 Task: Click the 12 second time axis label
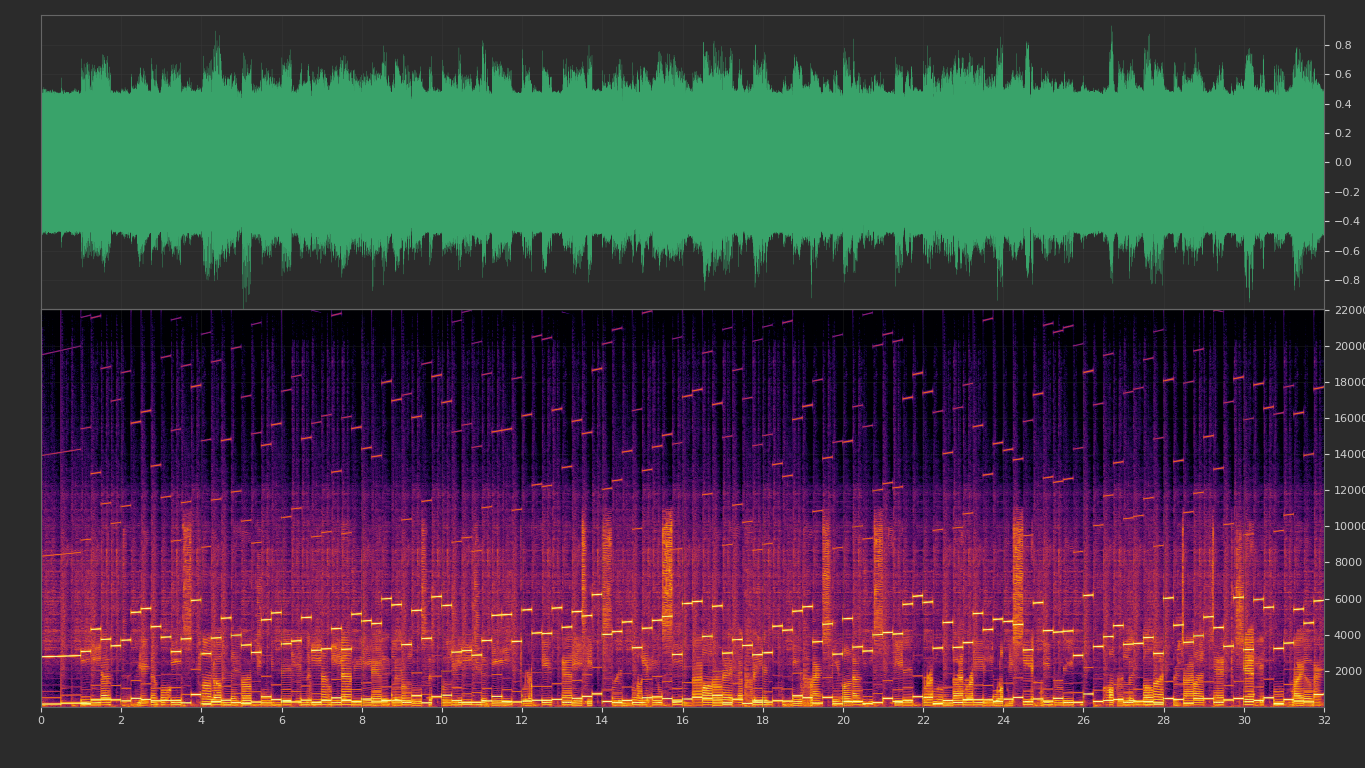pos(522,720)
